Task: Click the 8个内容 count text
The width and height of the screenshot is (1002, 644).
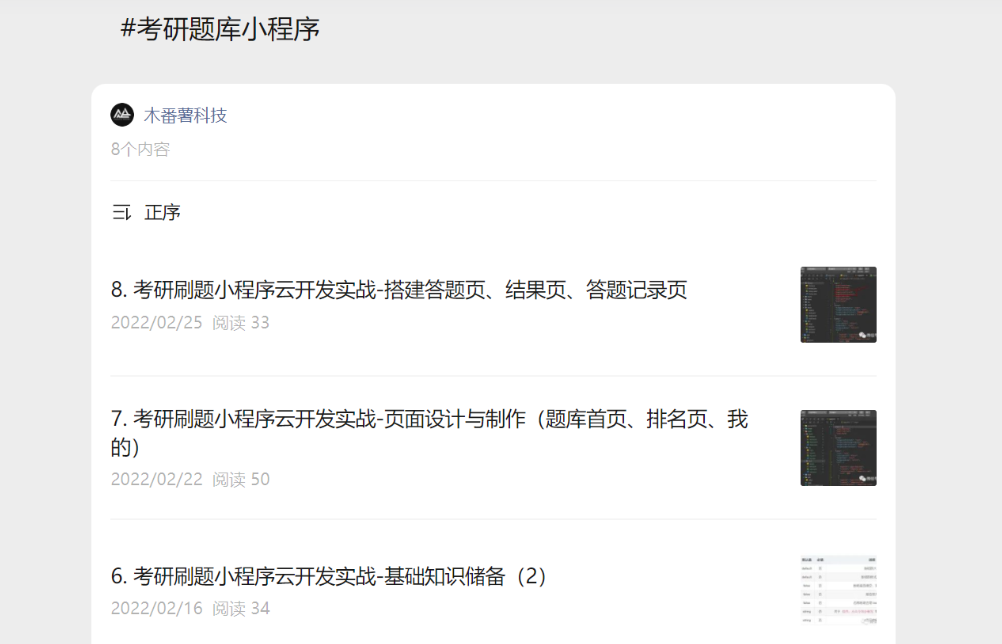Action: (x=140, y=150)
